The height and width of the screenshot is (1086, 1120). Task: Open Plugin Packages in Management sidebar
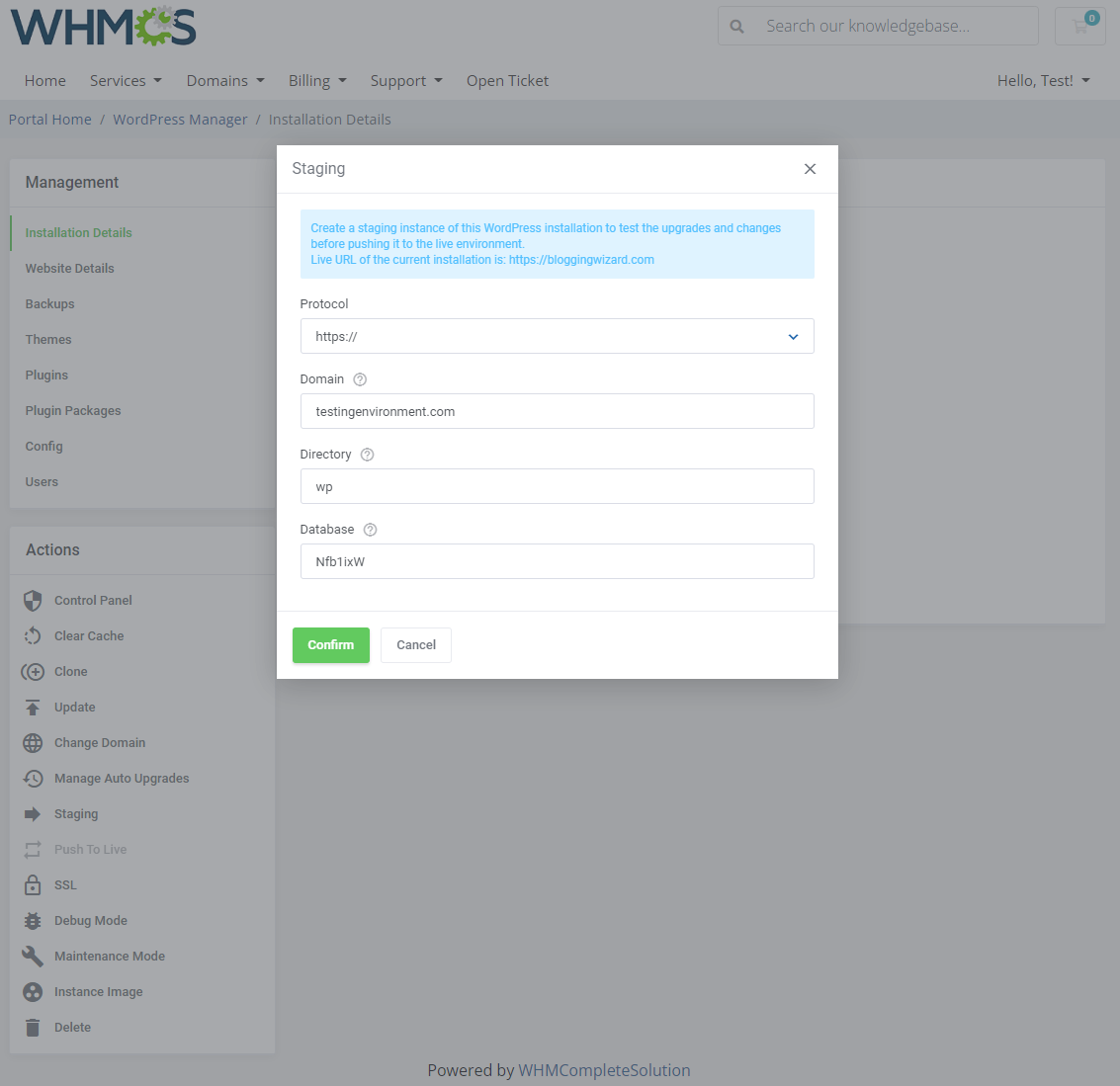coord(73,411)
